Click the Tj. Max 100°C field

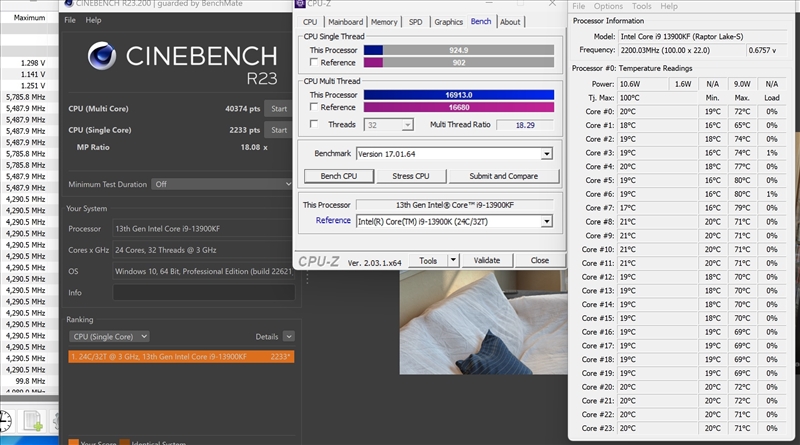click(x=657, y=97)
